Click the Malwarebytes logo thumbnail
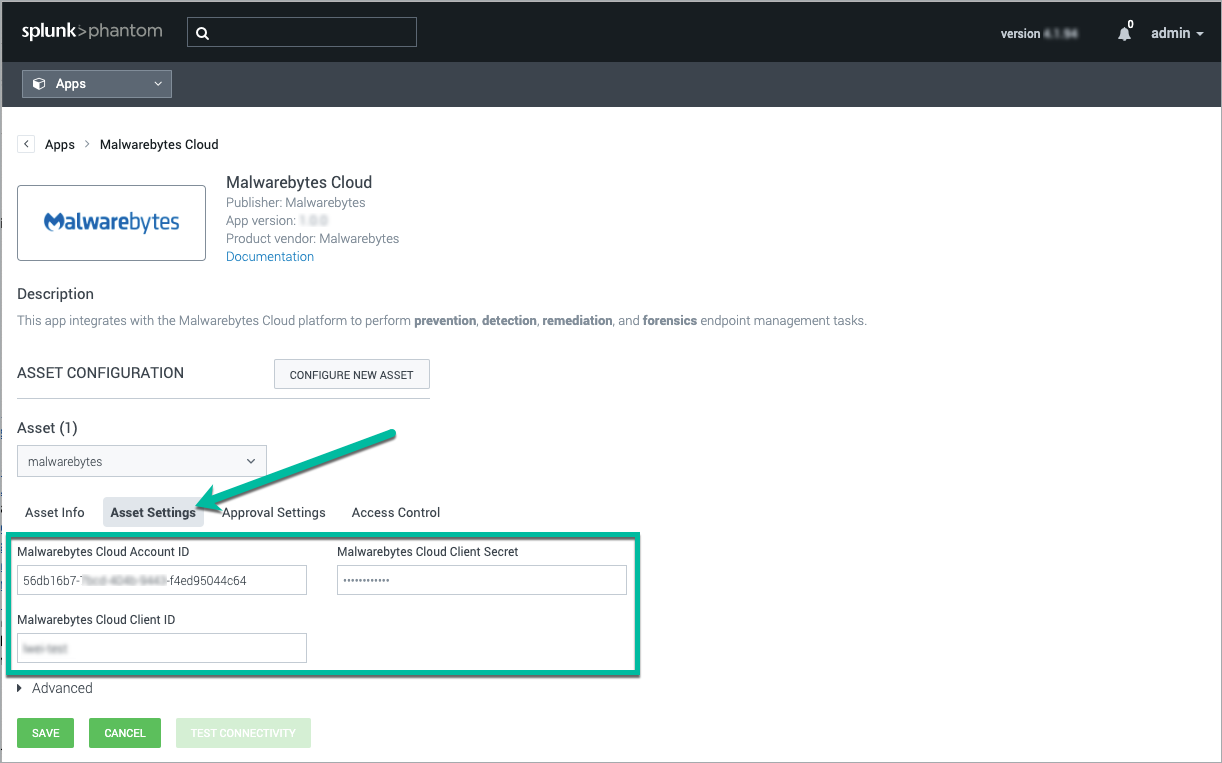 pos(112,222)
